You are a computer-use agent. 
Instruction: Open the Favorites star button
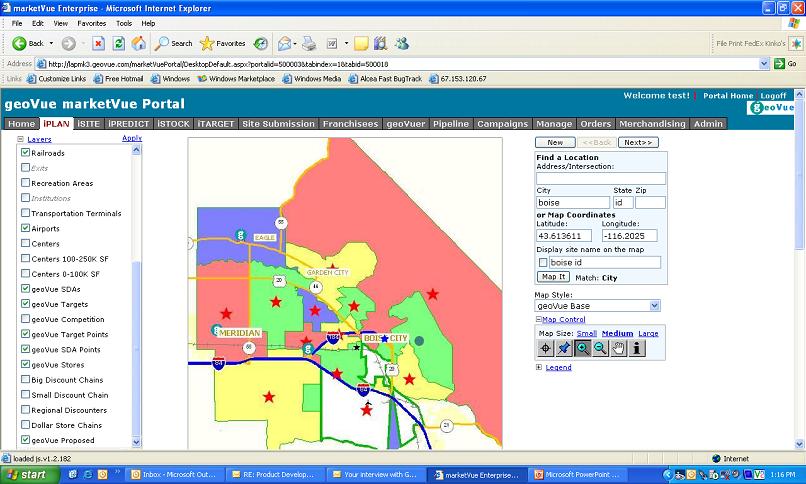(223, 44)
